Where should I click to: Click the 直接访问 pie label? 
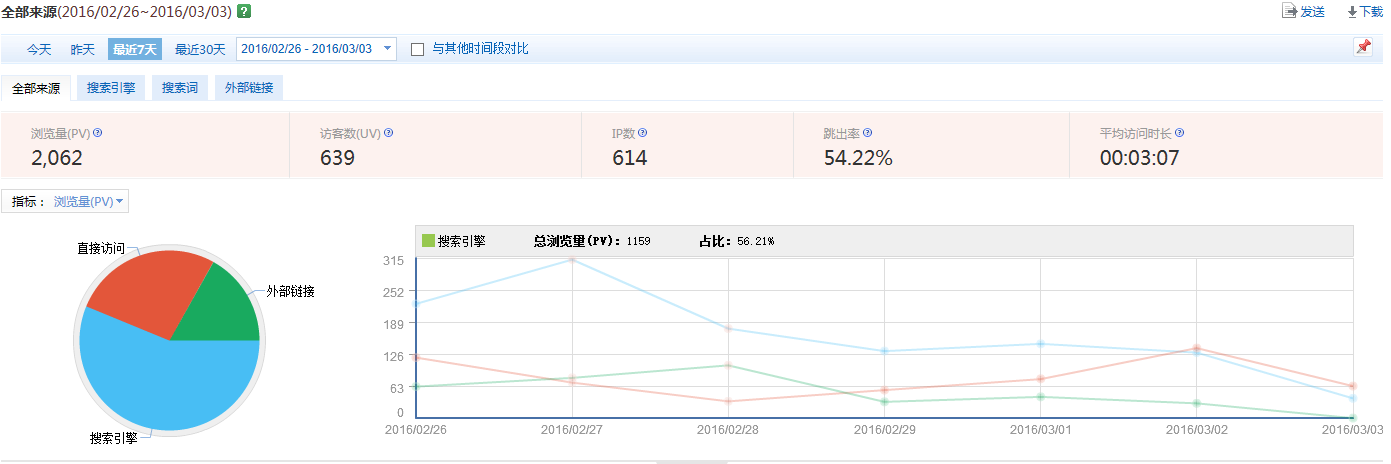coord(101,247)
